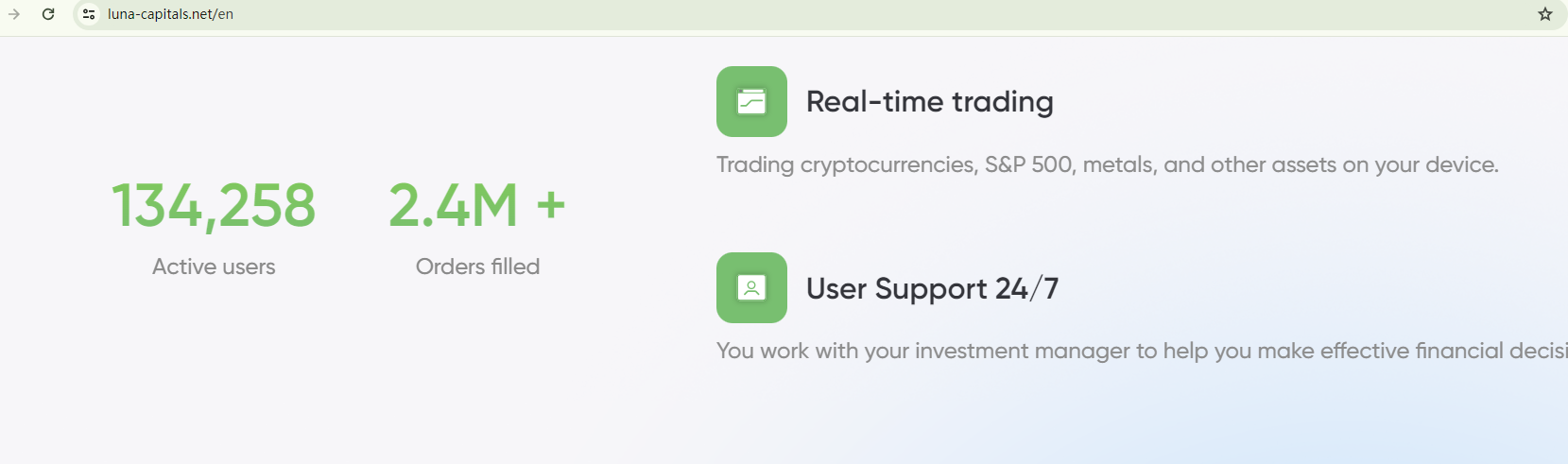1568x464 pixels.
Task: Click the words 'effective financial'
Action: 1411,351
